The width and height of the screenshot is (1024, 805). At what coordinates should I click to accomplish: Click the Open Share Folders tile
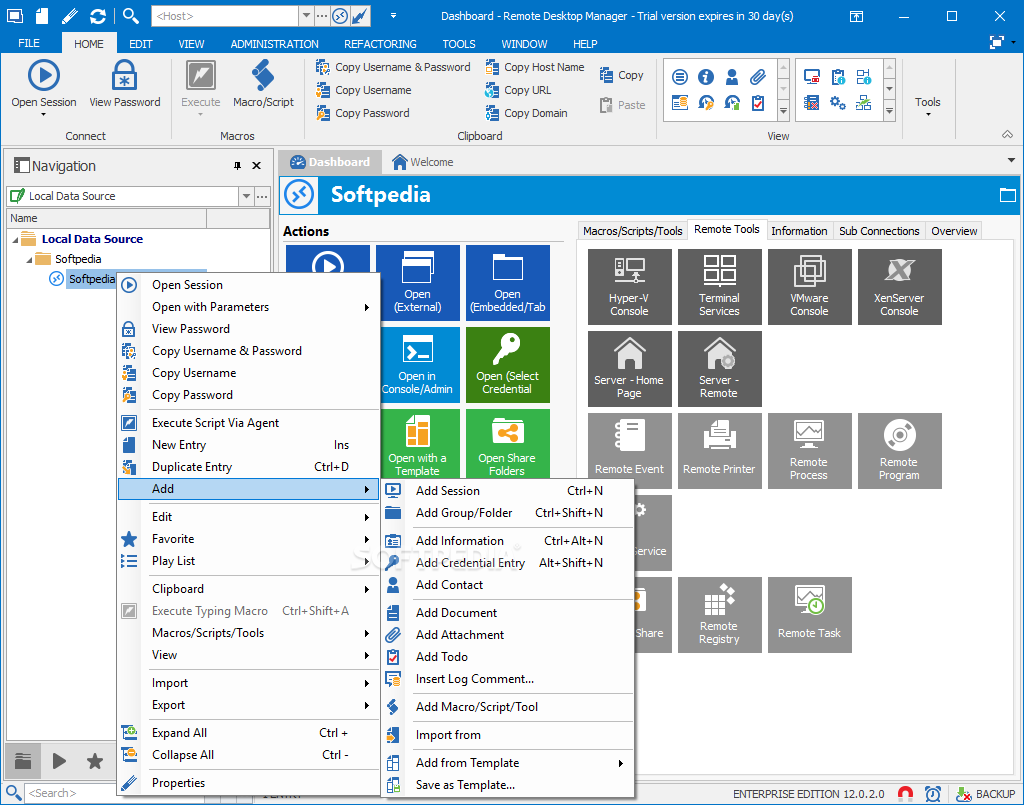click(508, 444)
